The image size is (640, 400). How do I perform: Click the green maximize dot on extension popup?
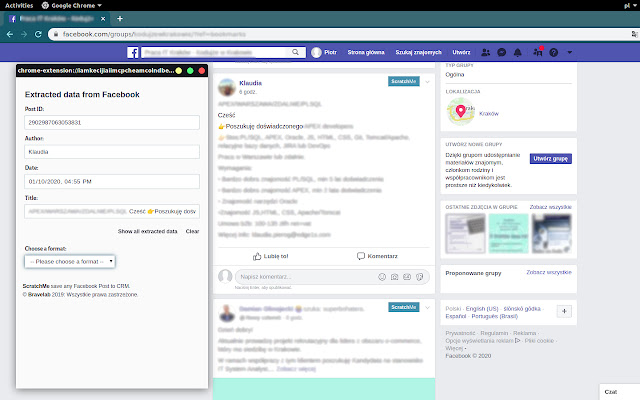[x=190, y=71]
